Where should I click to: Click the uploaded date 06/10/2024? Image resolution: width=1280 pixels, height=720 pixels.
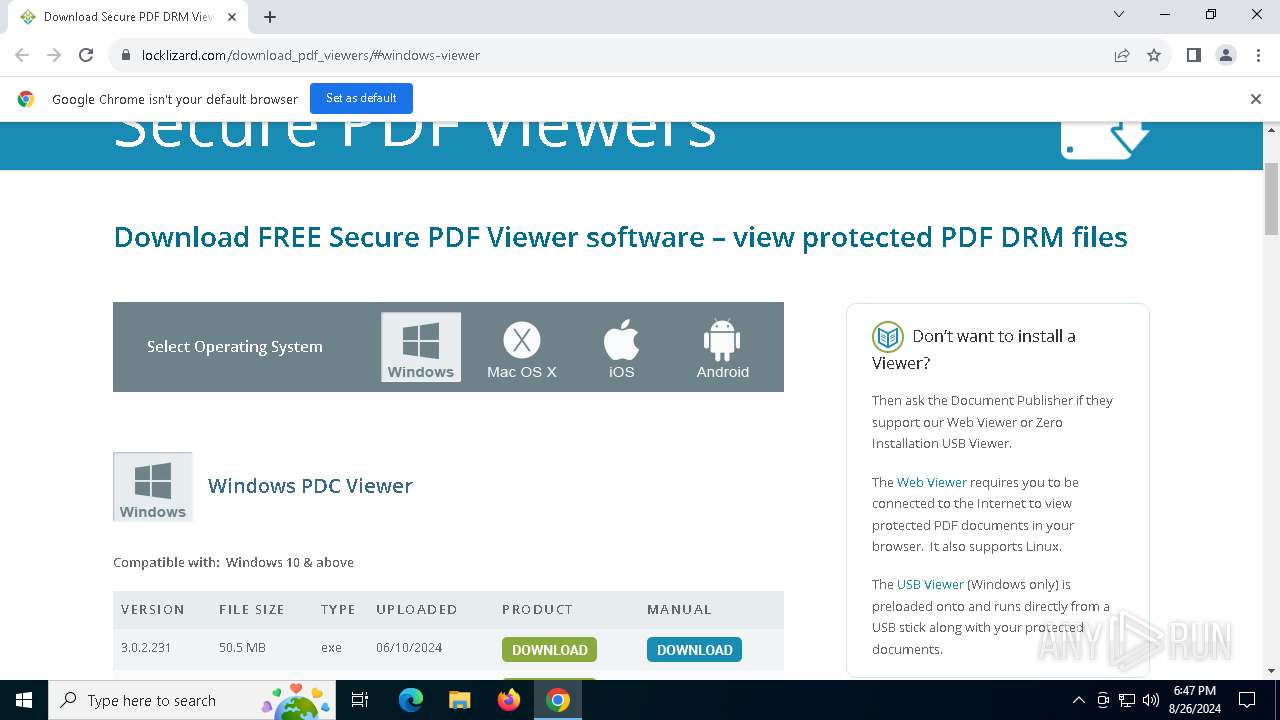(409, 648)
